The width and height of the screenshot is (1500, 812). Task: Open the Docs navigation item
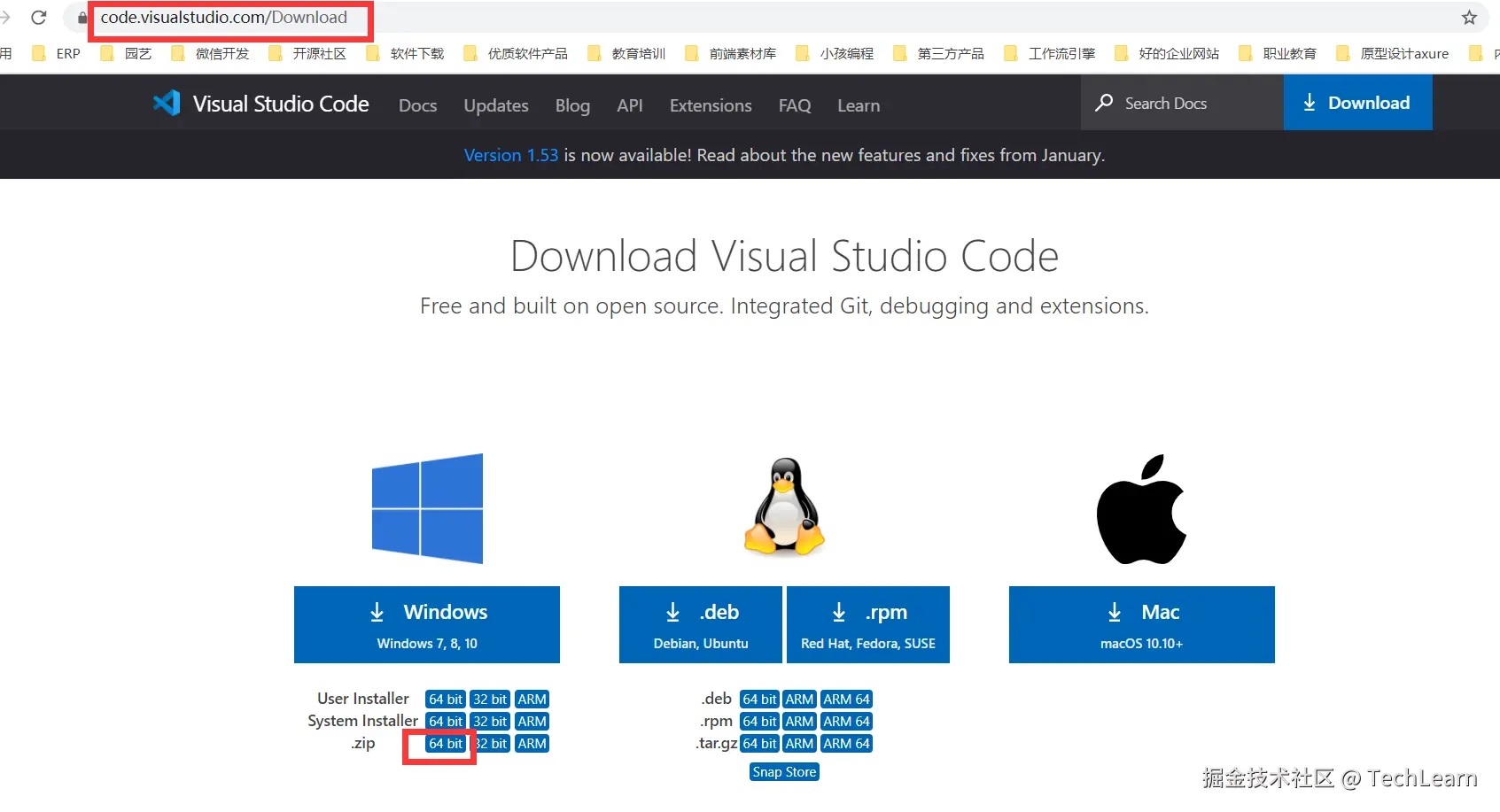tap(418, 105)
